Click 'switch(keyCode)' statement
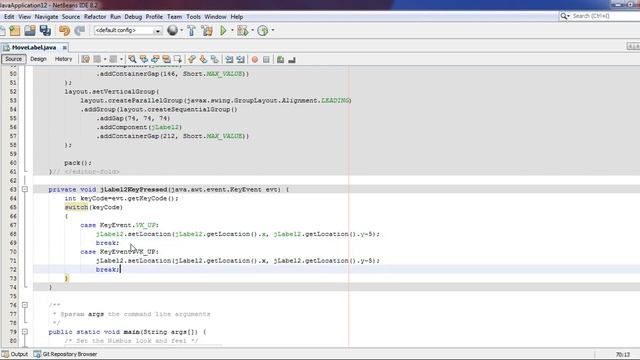Image resolution: width=640 pixels, height=360 pixels. pos(93,207)
